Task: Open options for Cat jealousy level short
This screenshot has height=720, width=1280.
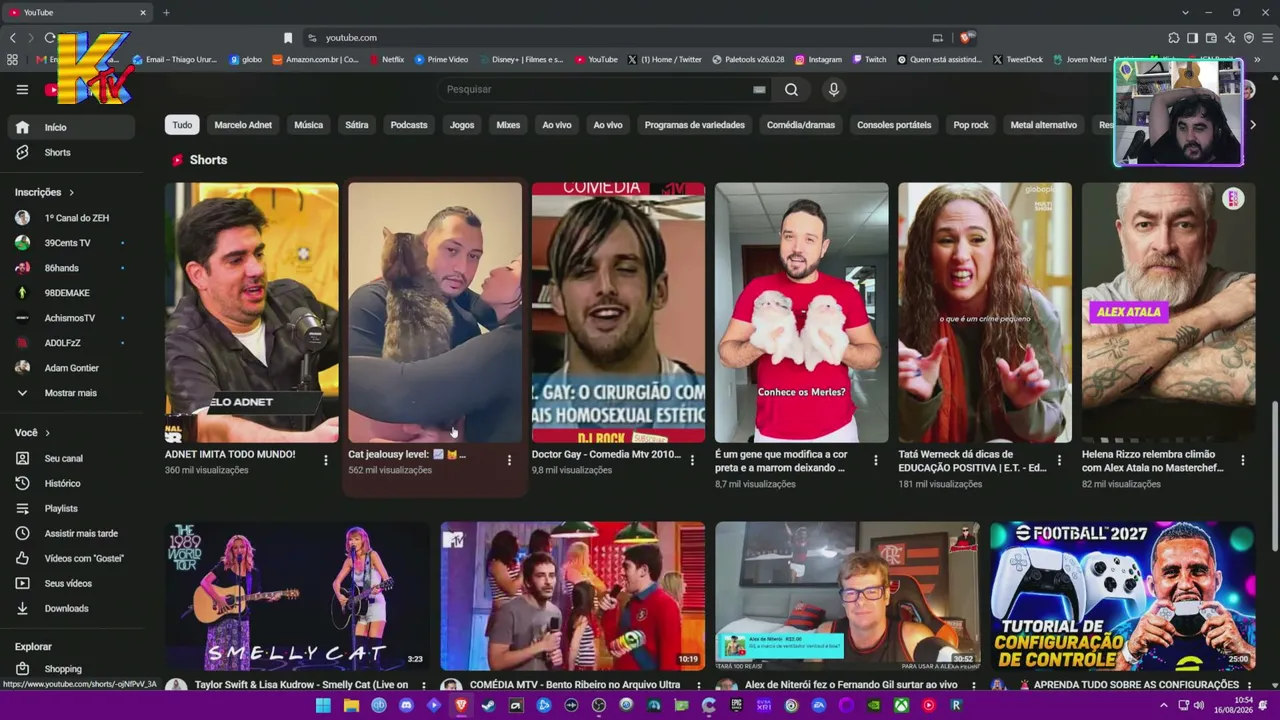Action: (509, 460)
